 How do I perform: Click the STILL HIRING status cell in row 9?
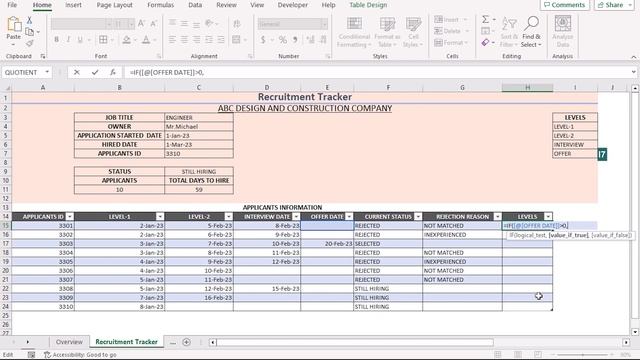coord(199,171)
